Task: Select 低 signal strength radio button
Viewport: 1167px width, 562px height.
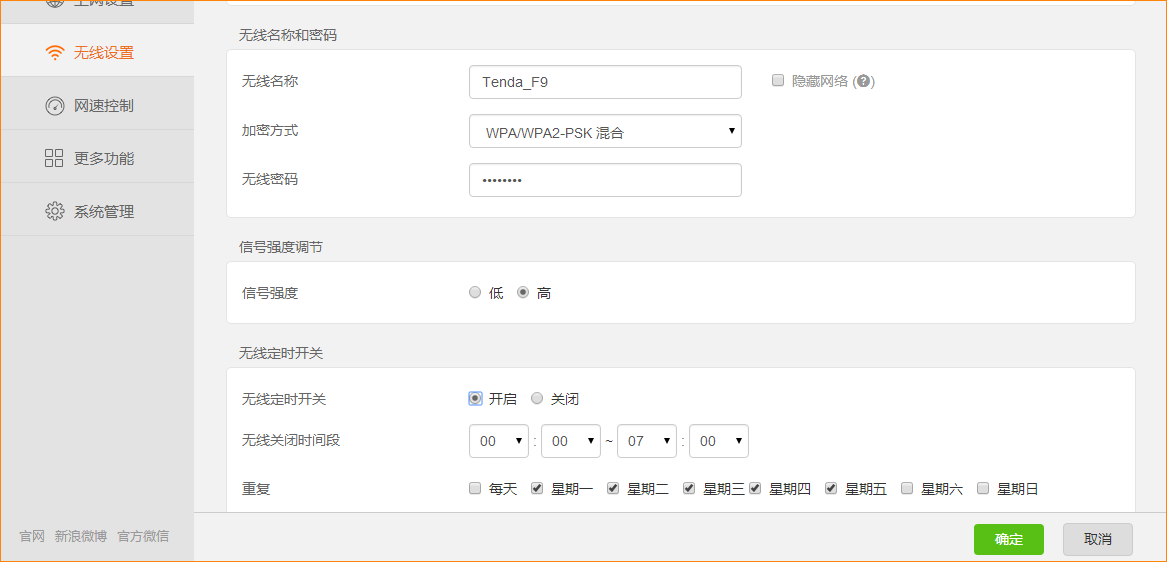Action: pos(475,293)
